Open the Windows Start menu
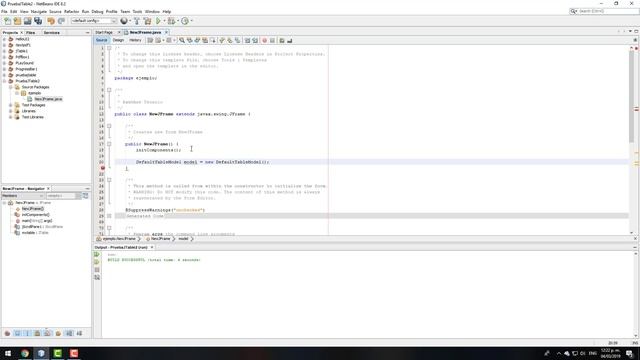 [8, 353]
